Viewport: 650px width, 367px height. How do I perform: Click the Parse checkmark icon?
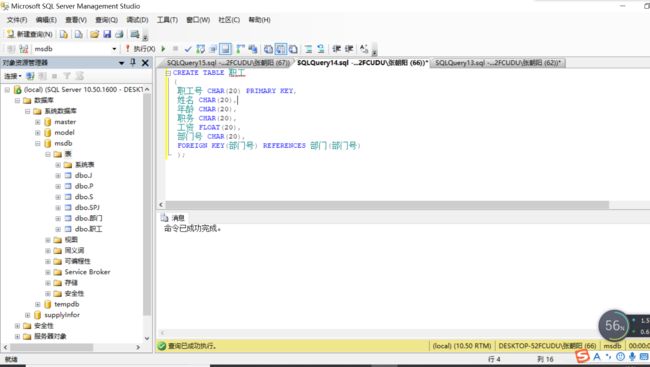(x=188, y=49)
